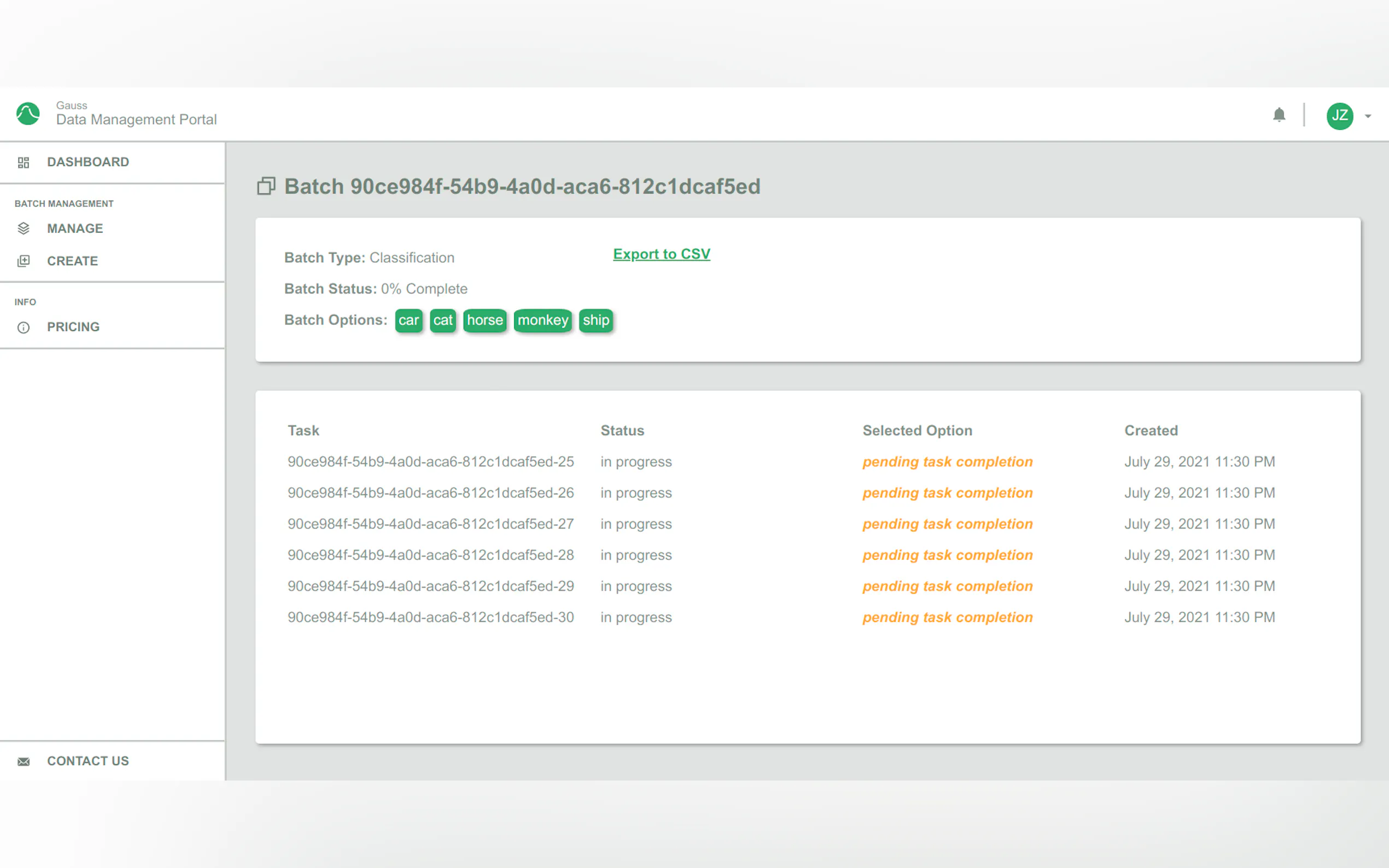Open the Pricing page
Image resolution: width=1389 pixels, height=868 pixels.
73,327
